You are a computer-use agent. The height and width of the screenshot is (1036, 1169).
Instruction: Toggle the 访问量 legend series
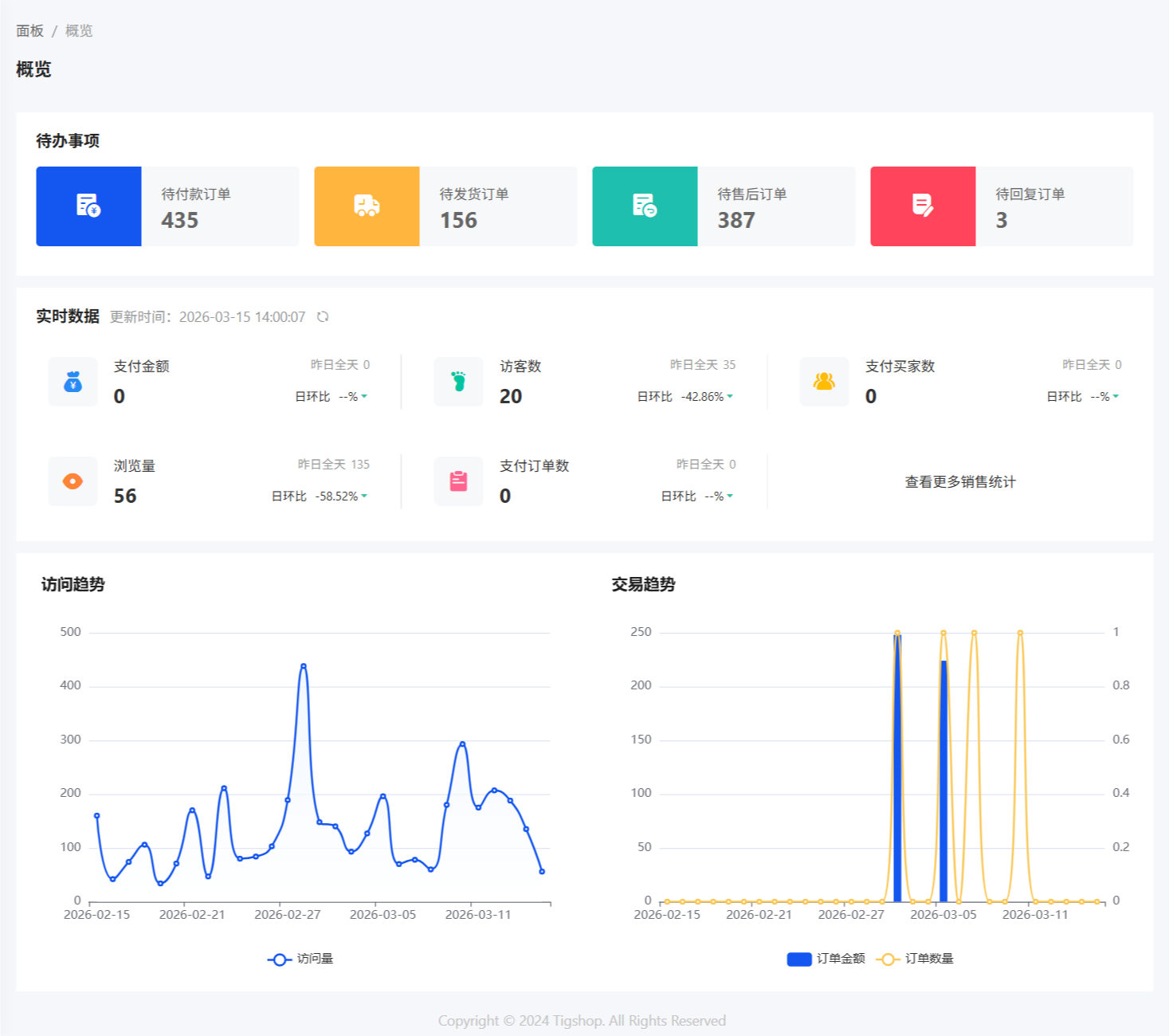click(300, 959)
